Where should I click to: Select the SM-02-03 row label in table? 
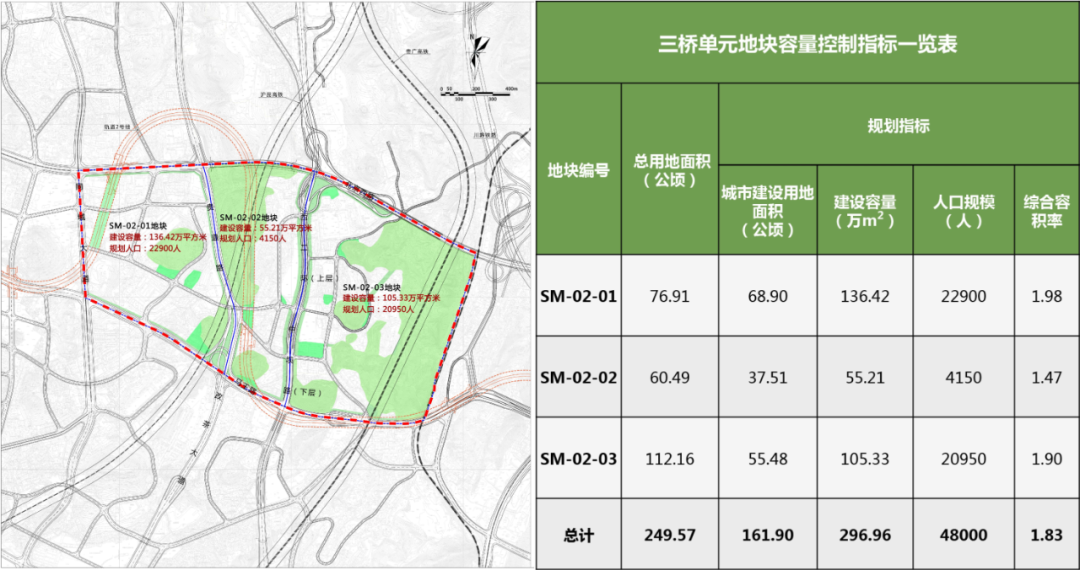579,459
